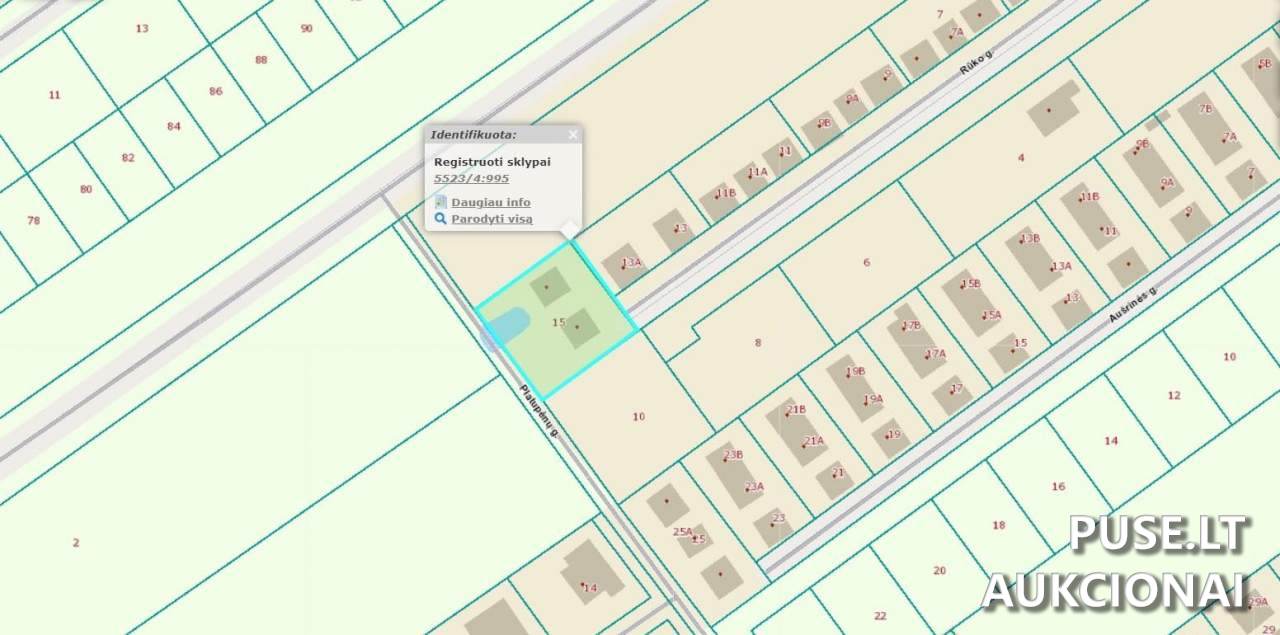Click building label 17A

935,353
